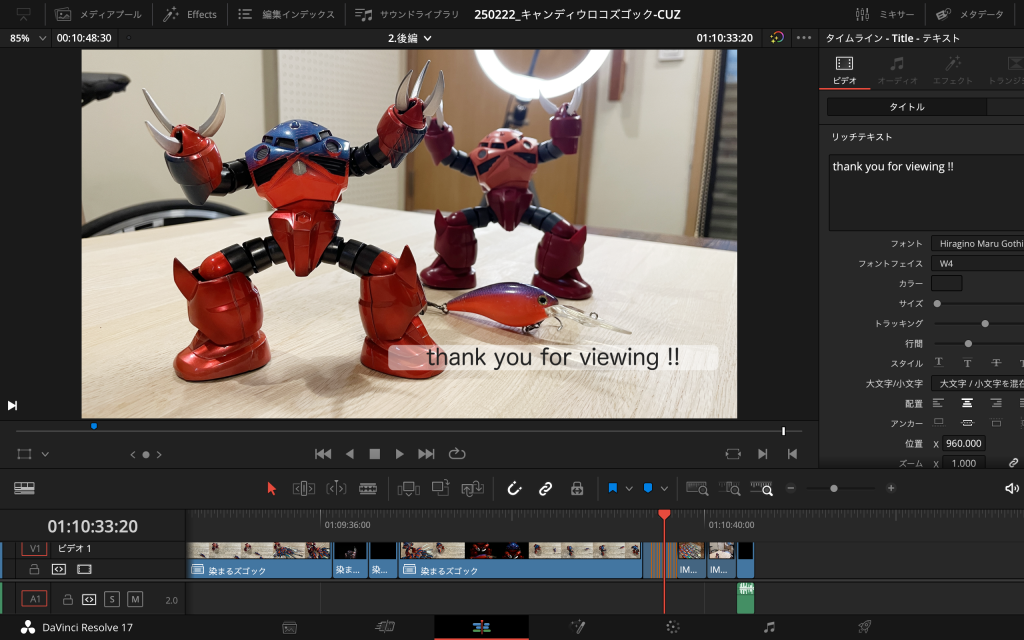This screenshot has height=640, width=1024.
Task: Open the フォントフェイス W4 dropdown
Action: [976, 263]
